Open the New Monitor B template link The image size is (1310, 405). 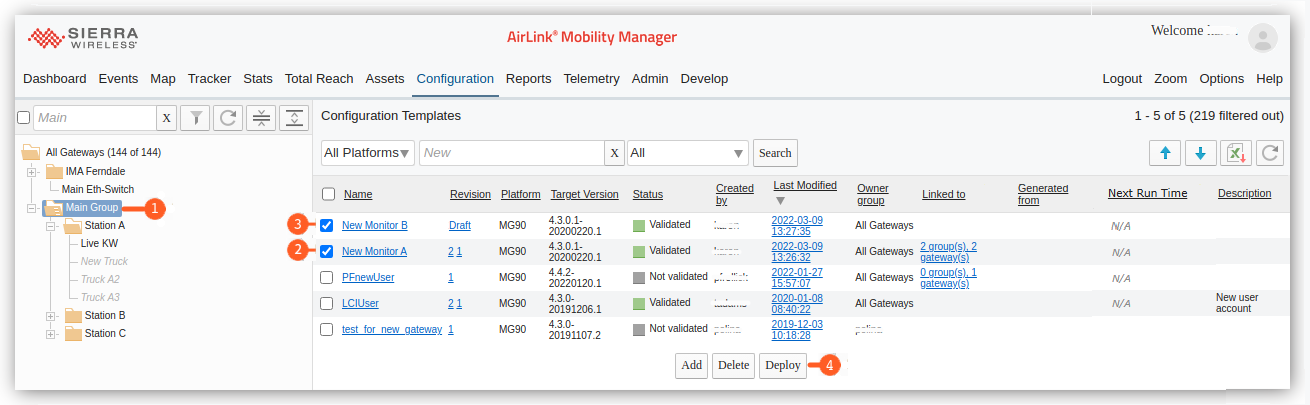pos(375,225)
